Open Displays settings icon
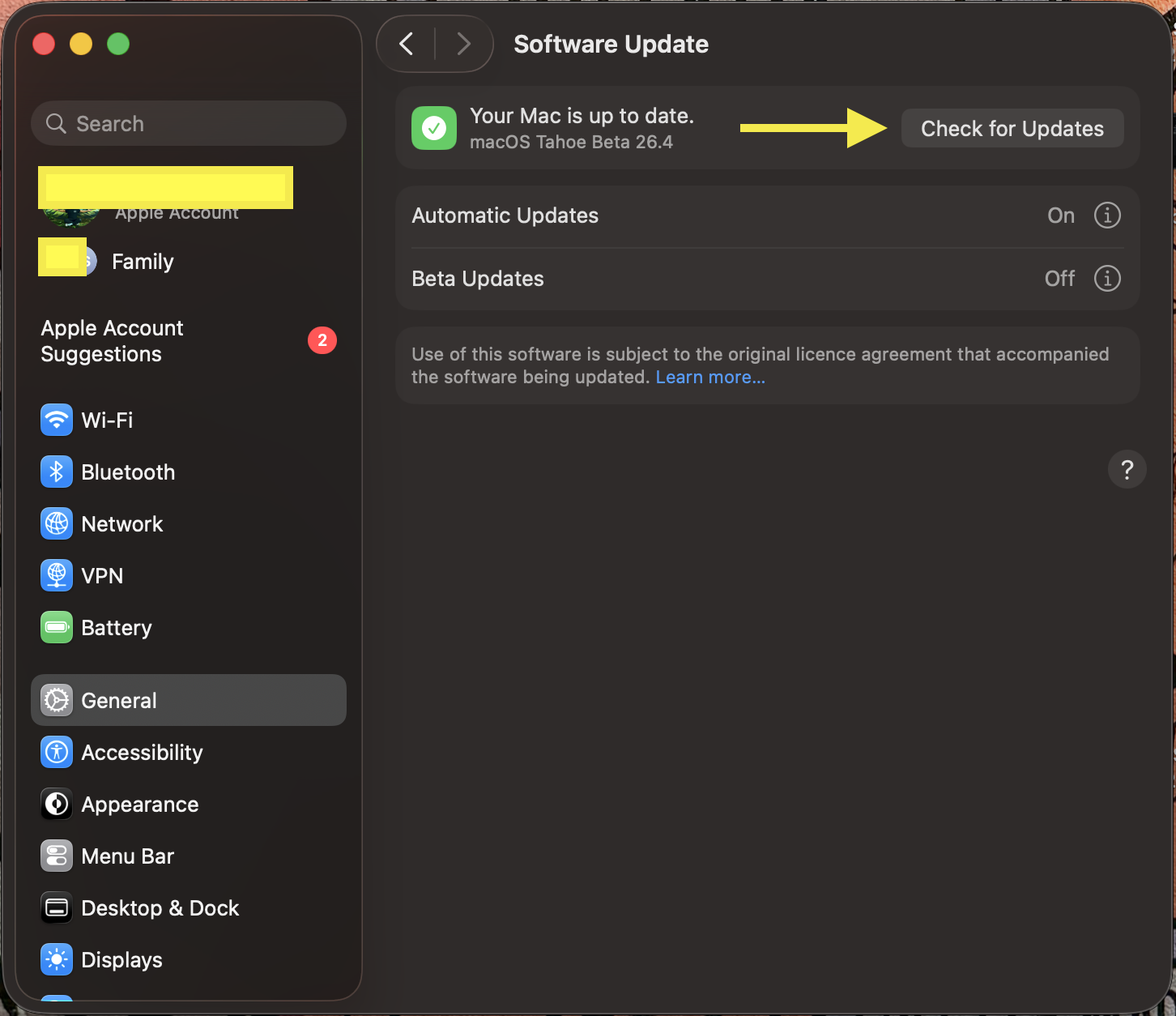The image size is (1176, 1016). pyautogui.click(x=57, y=959)
